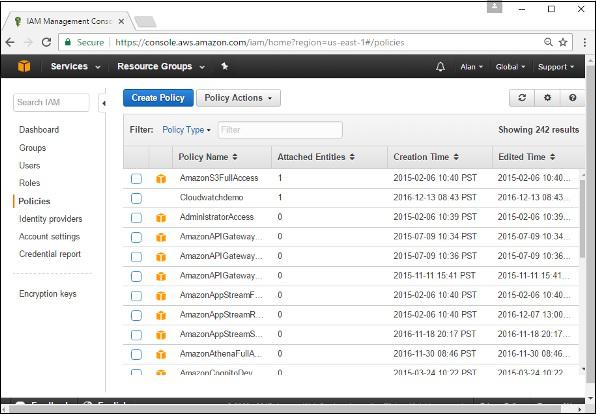Select checkbox for policy created 2015-11-11 15:41

coord(136,276)
